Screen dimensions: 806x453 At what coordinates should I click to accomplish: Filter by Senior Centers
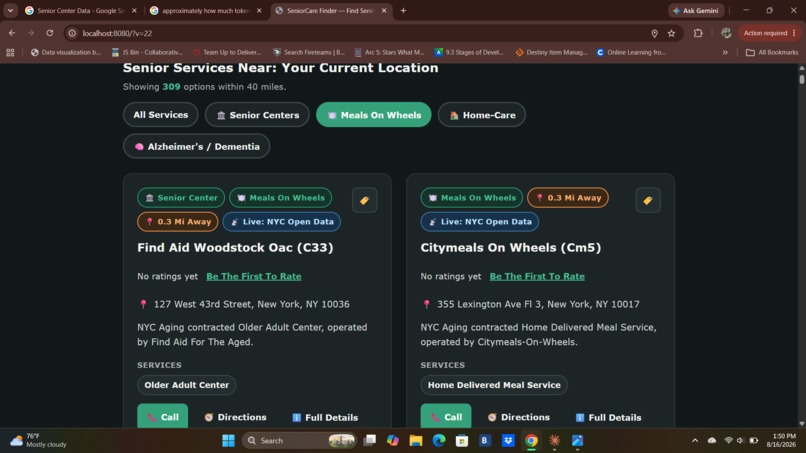pyautogui.click(x=257, y=115)
